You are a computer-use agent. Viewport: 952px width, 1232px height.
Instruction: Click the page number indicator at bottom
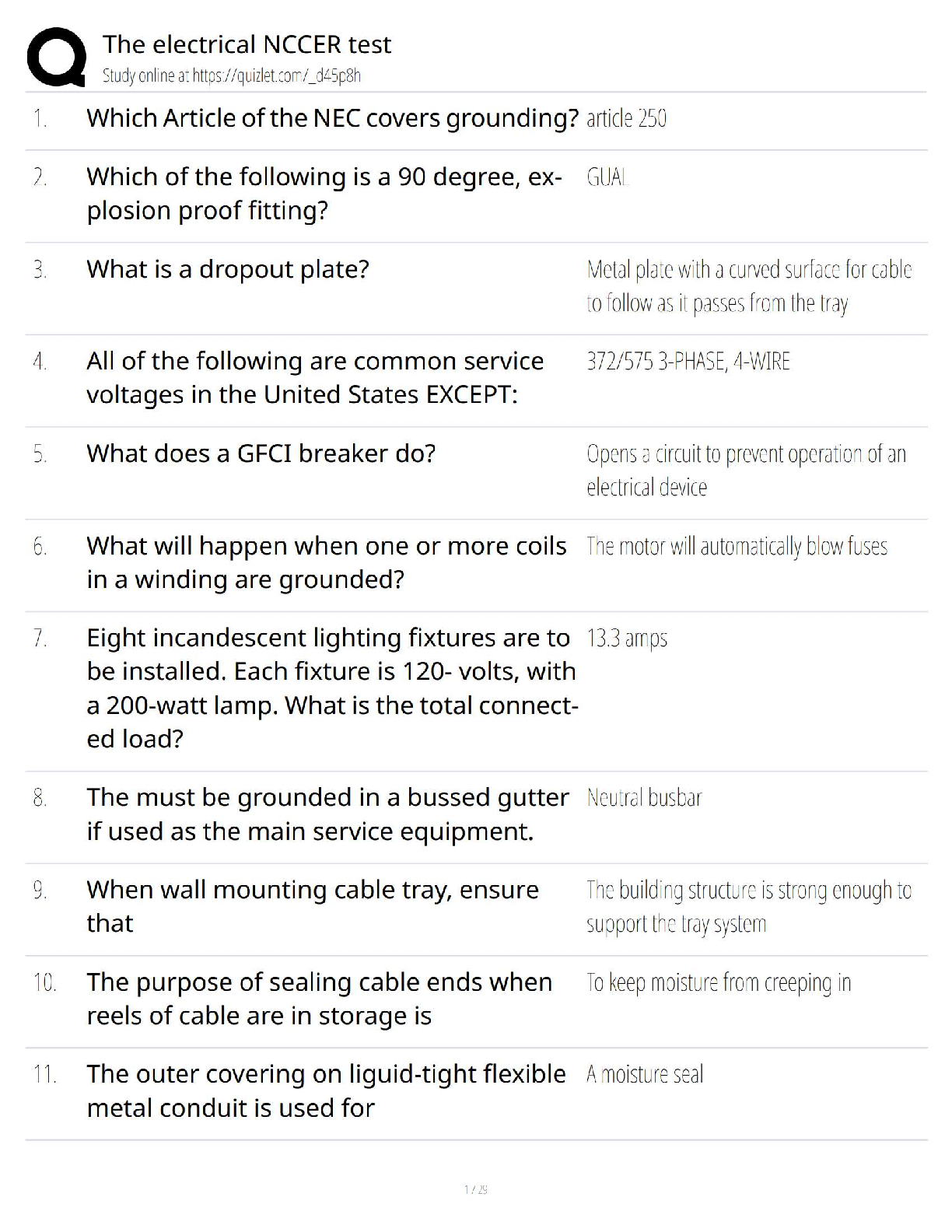[x=475, y=1189]
